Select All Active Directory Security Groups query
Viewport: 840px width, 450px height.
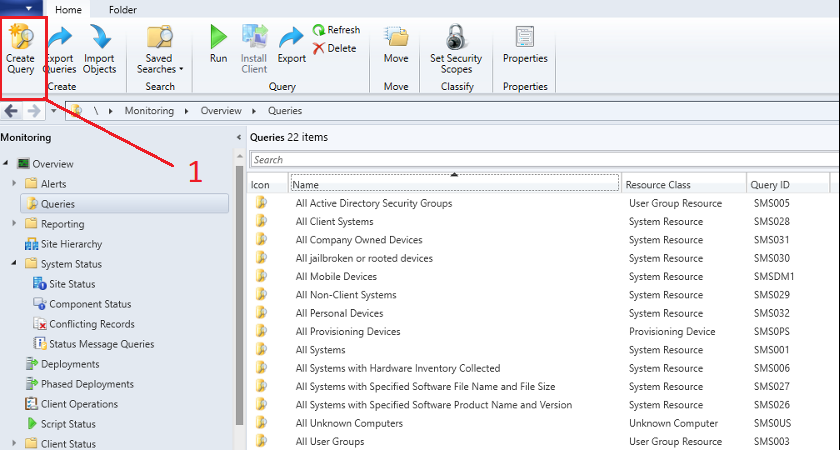click(x=374, y=204)
